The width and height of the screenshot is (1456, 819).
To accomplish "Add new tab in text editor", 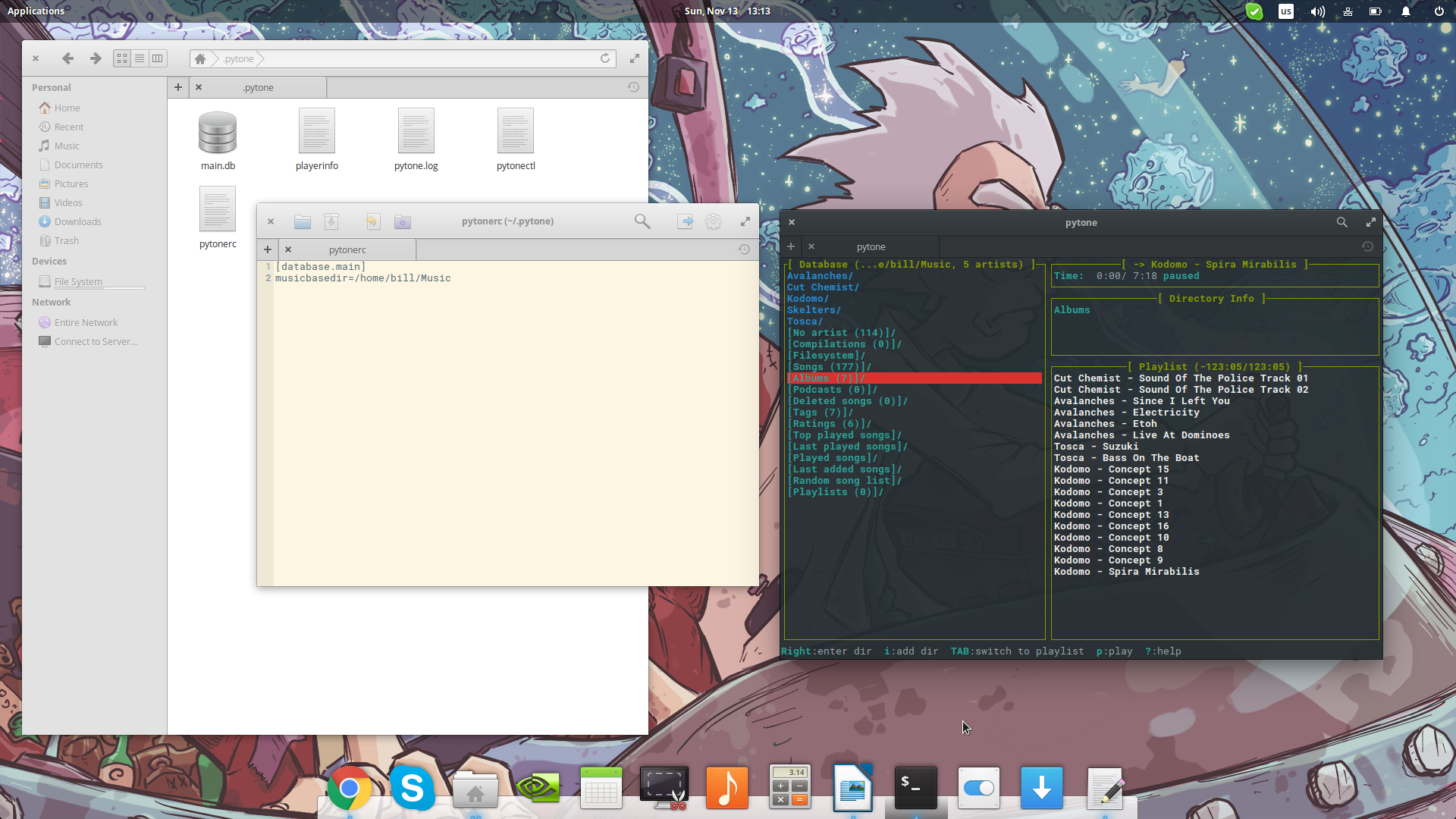I will 268,249.
